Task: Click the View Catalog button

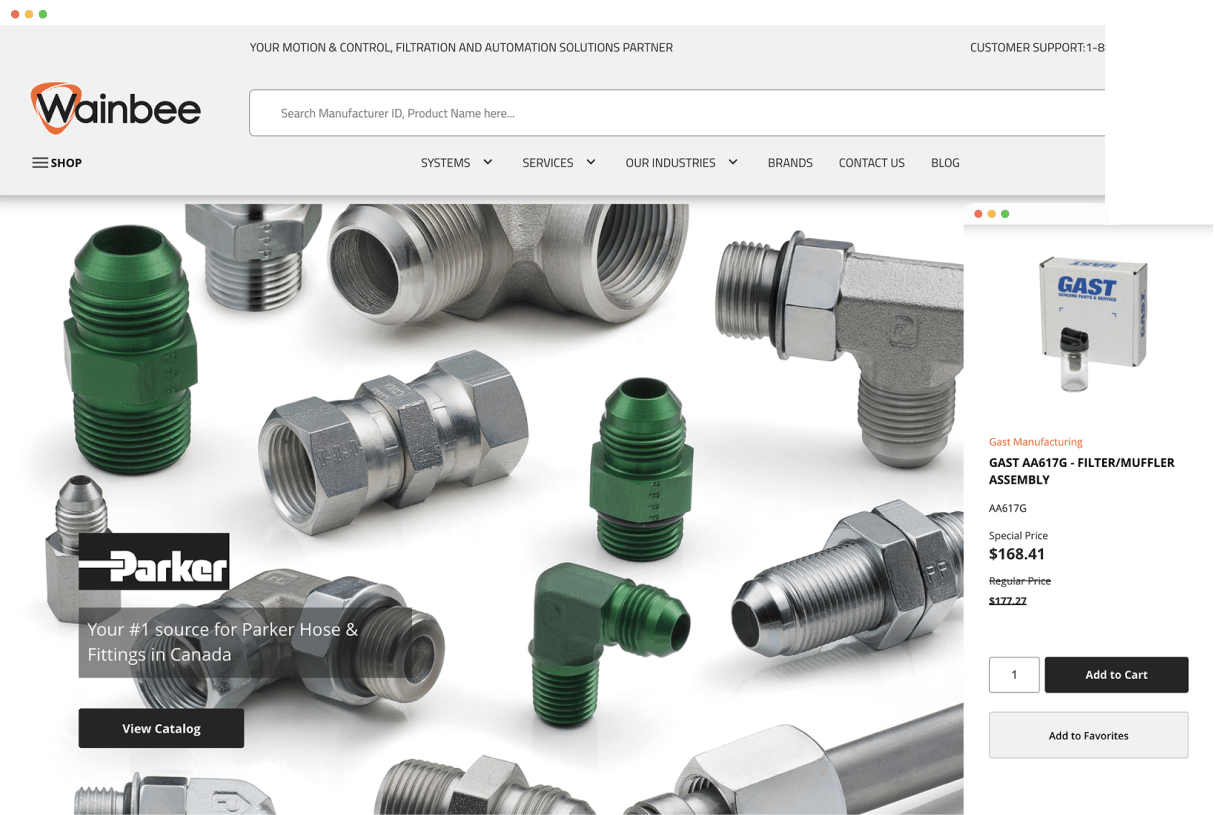Action: 161,728
